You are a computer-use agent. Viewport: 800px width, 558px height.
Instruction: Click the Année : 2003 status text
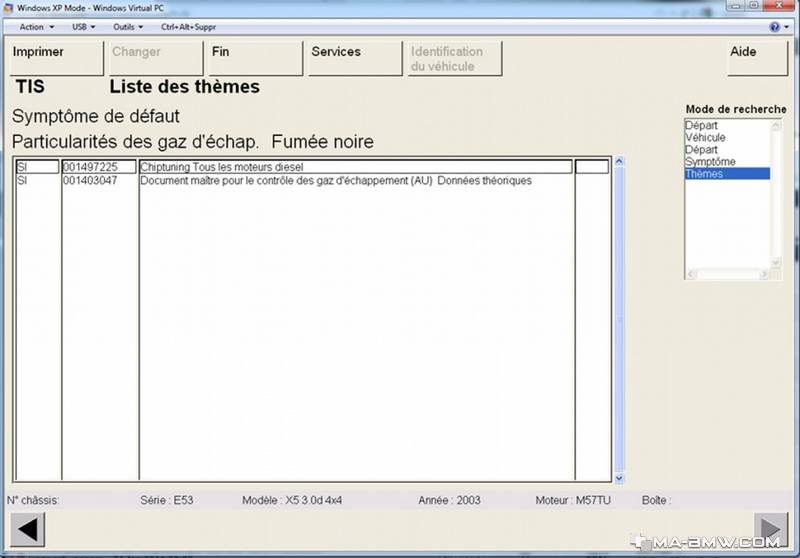click(449, 500)
